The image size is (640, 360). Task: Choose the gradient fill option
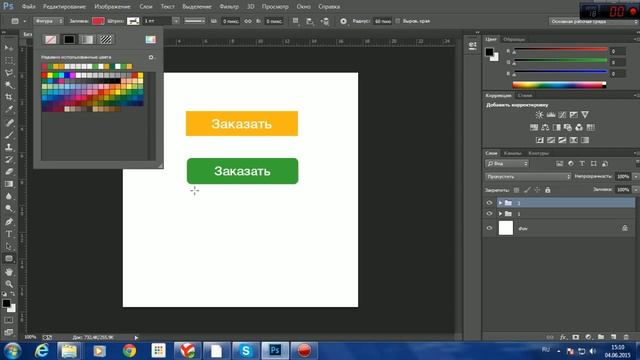tap(87, 39)
